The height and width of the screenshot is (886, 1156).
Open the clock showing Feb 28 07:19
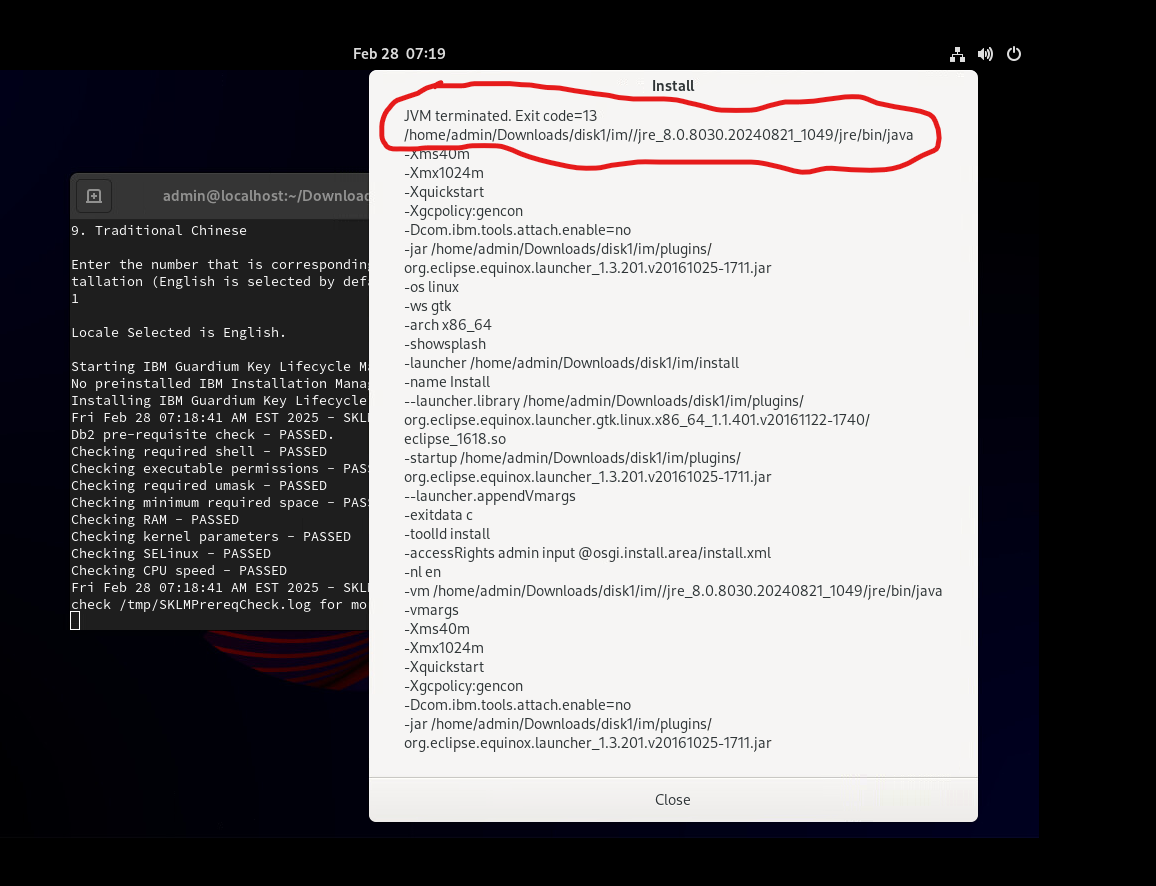tap(398, 54)
